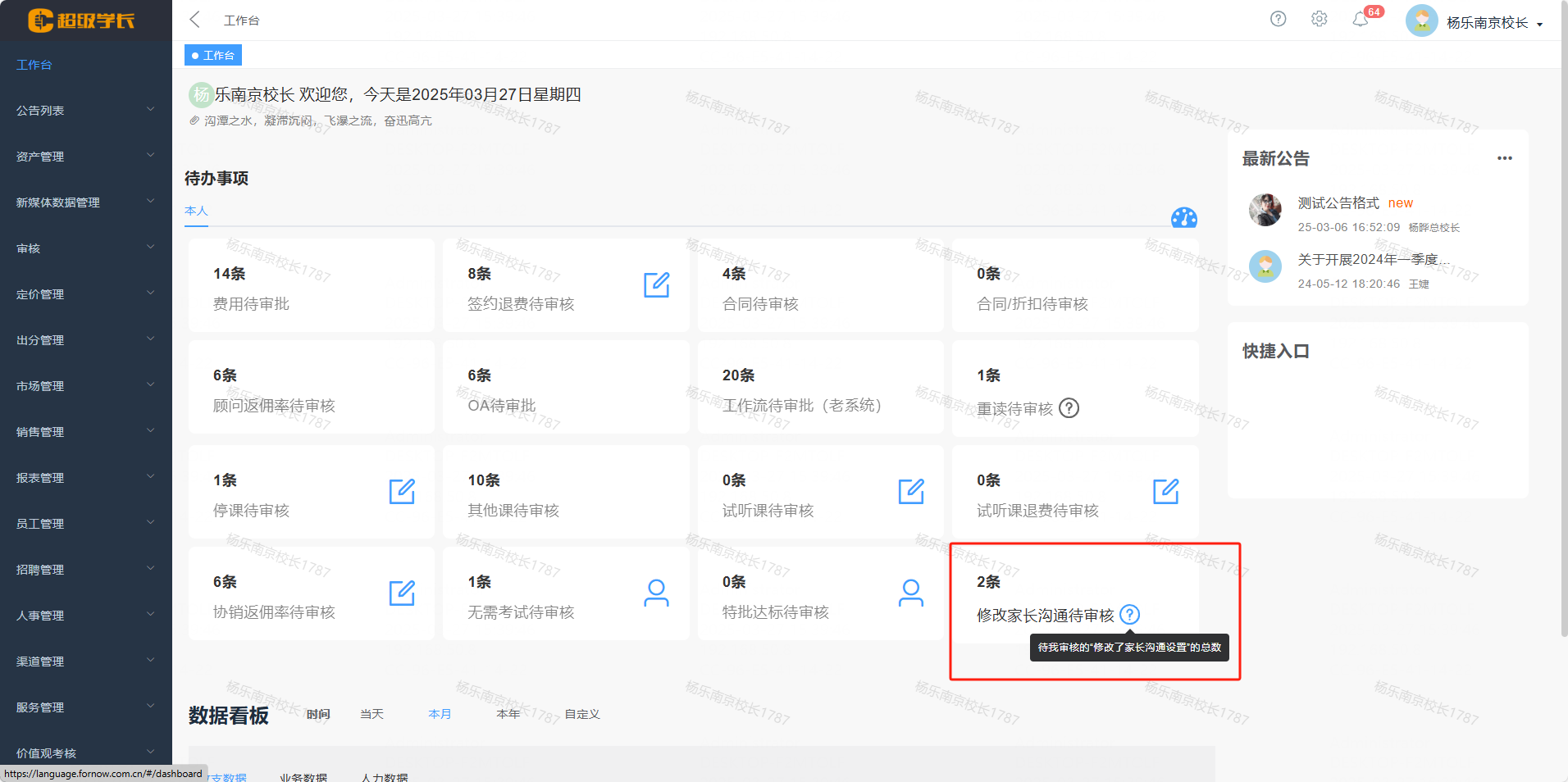Click person icon on 无需考试待审核 card
This screenshot has height=782, width=1568.
(x=656, y=593)
